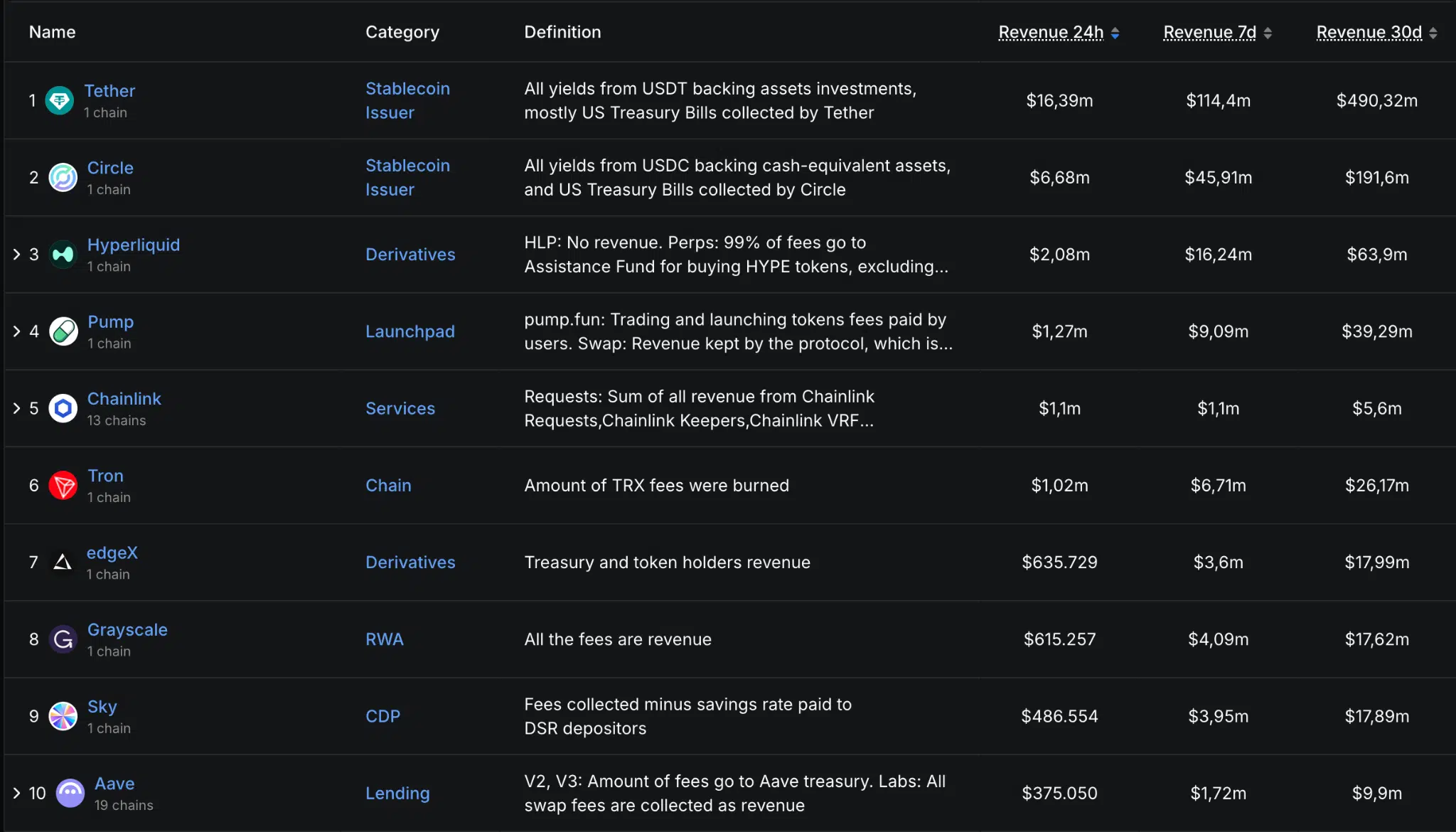Image resolution: width=1456 pixels, height=832 pixels.
Task: Click the Sky rainbow logo icon
Action: [63, 716]
